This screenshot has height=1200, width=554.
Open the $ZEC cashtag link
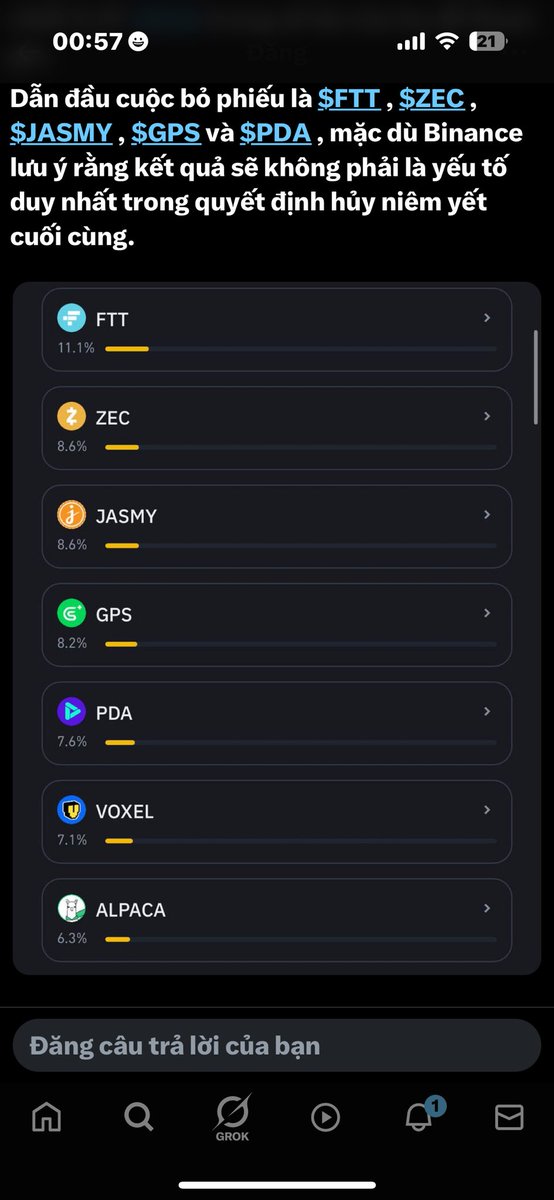click(431, 99)
